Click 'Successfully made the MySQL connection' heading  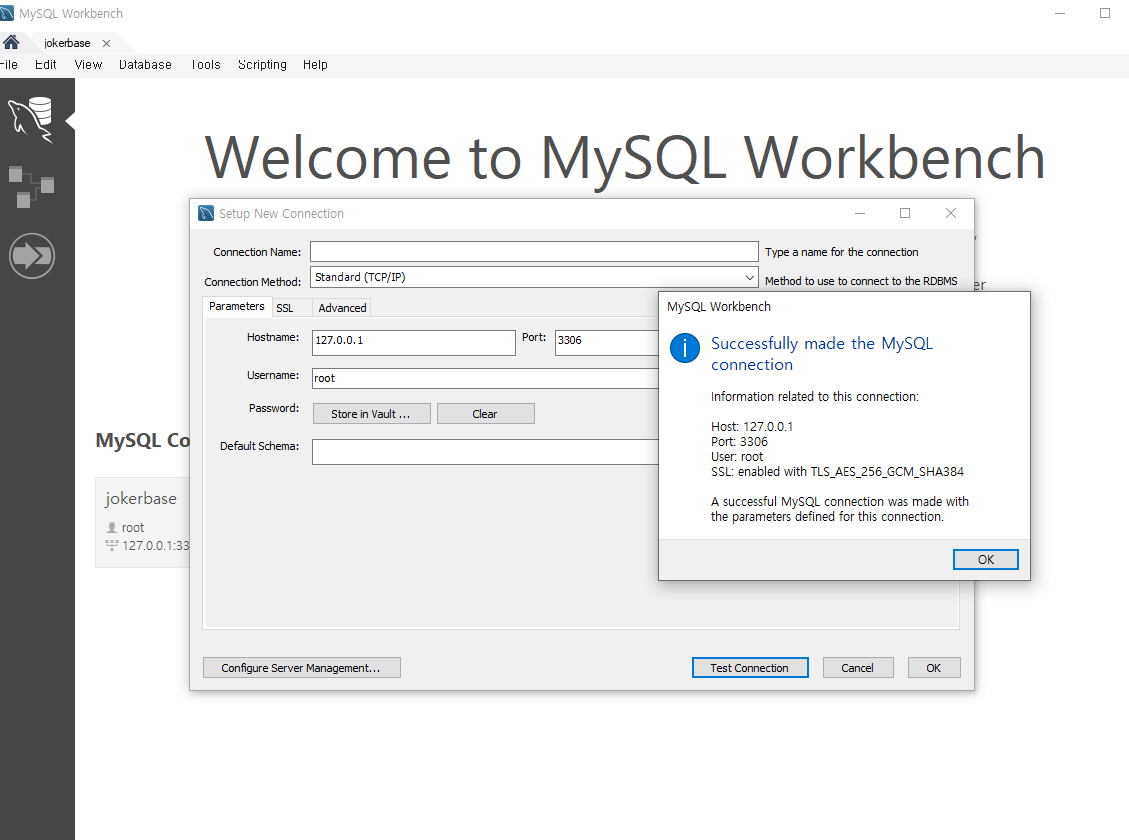coord(822,353)
